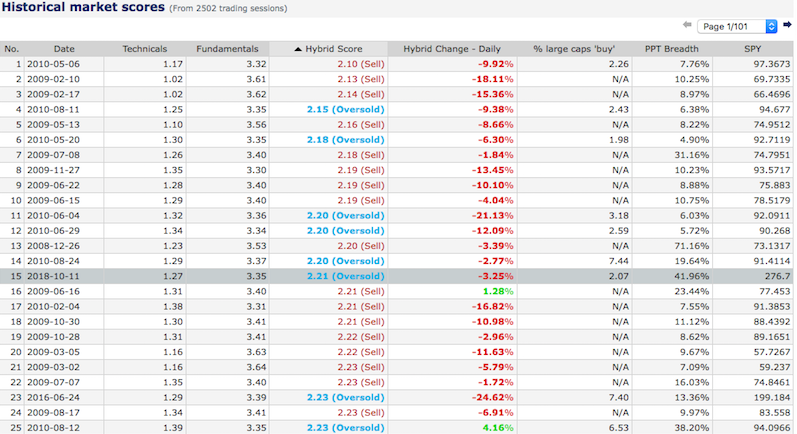797x434 pixels.
Task: Sort by the Date column header
Action: click(x=64, y=49)
